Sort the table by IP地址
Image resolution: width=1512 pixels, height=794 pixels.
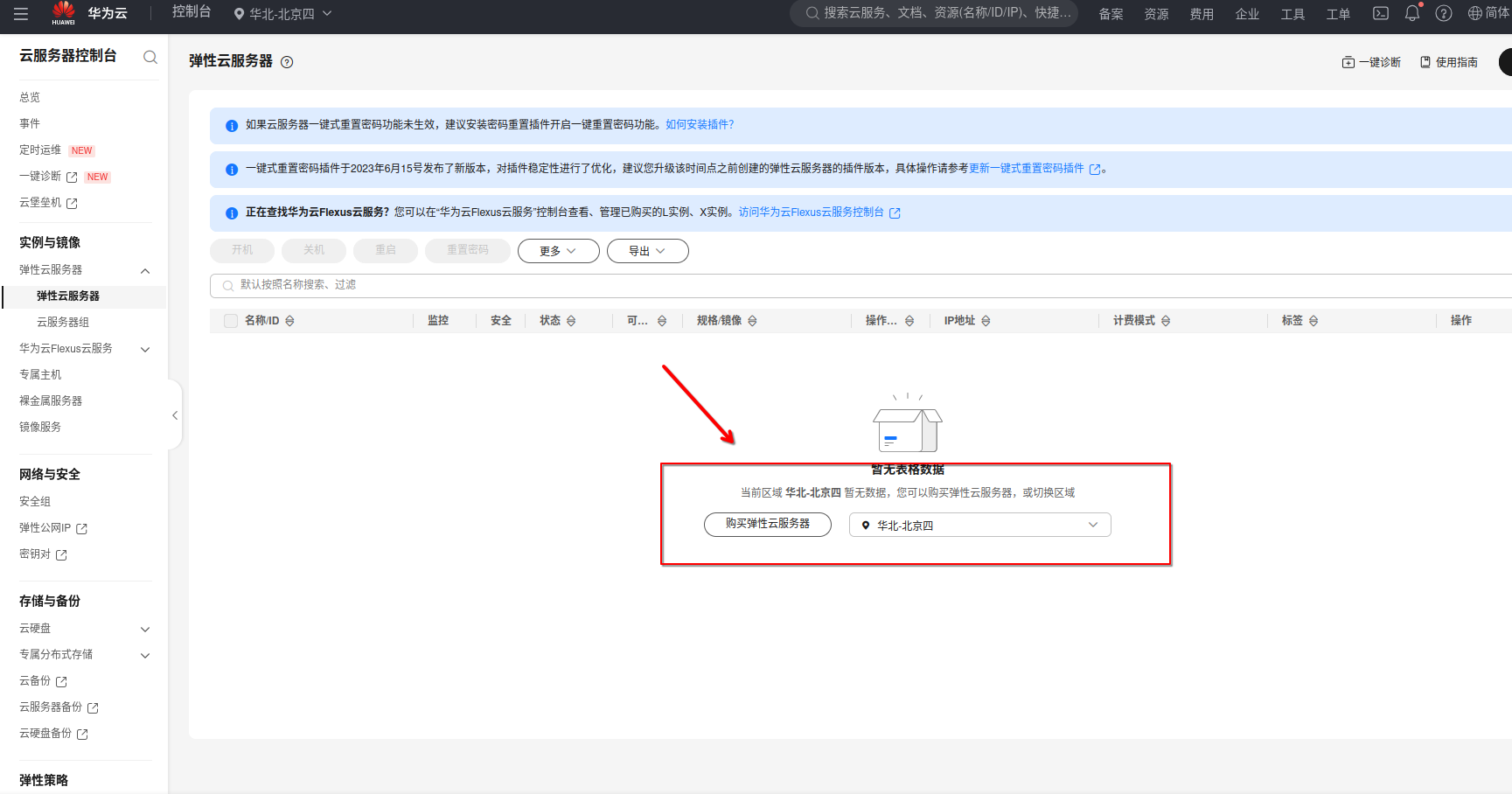986,321
